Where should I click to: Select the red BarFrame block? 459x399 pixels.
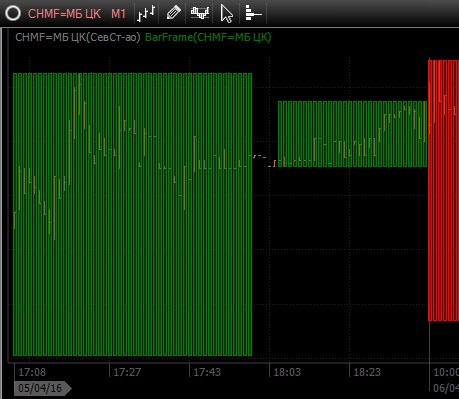(443, 190)
